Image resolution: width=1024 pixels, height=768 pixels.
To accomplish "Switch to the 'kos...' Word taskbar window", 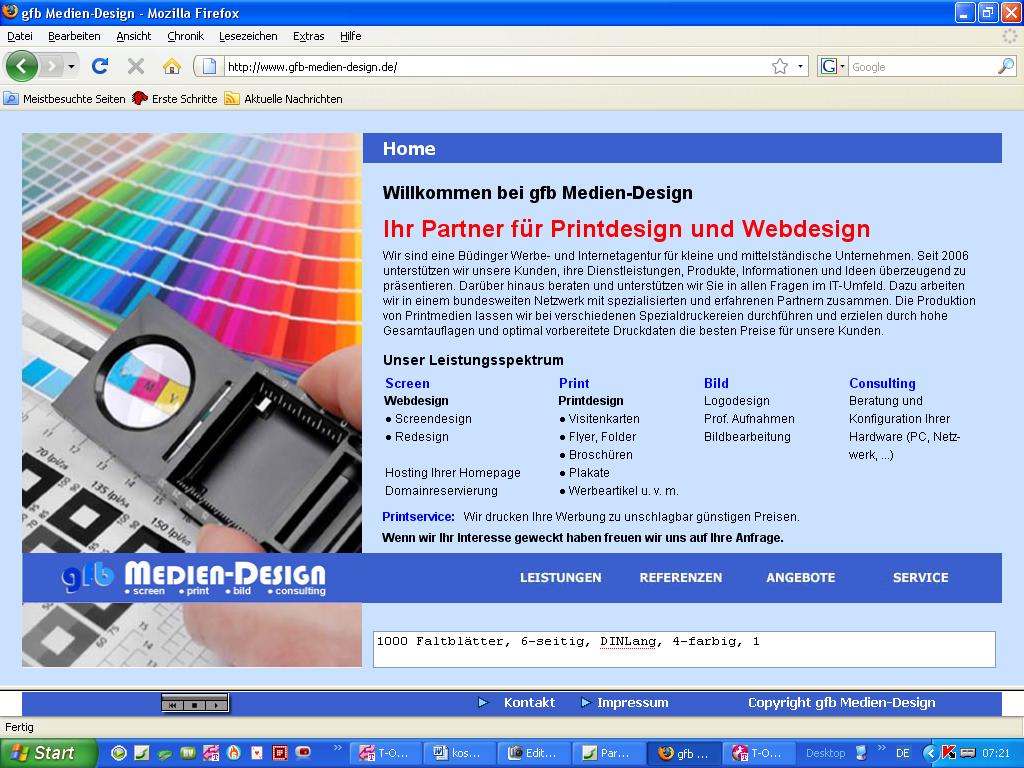I will point(458,754).
